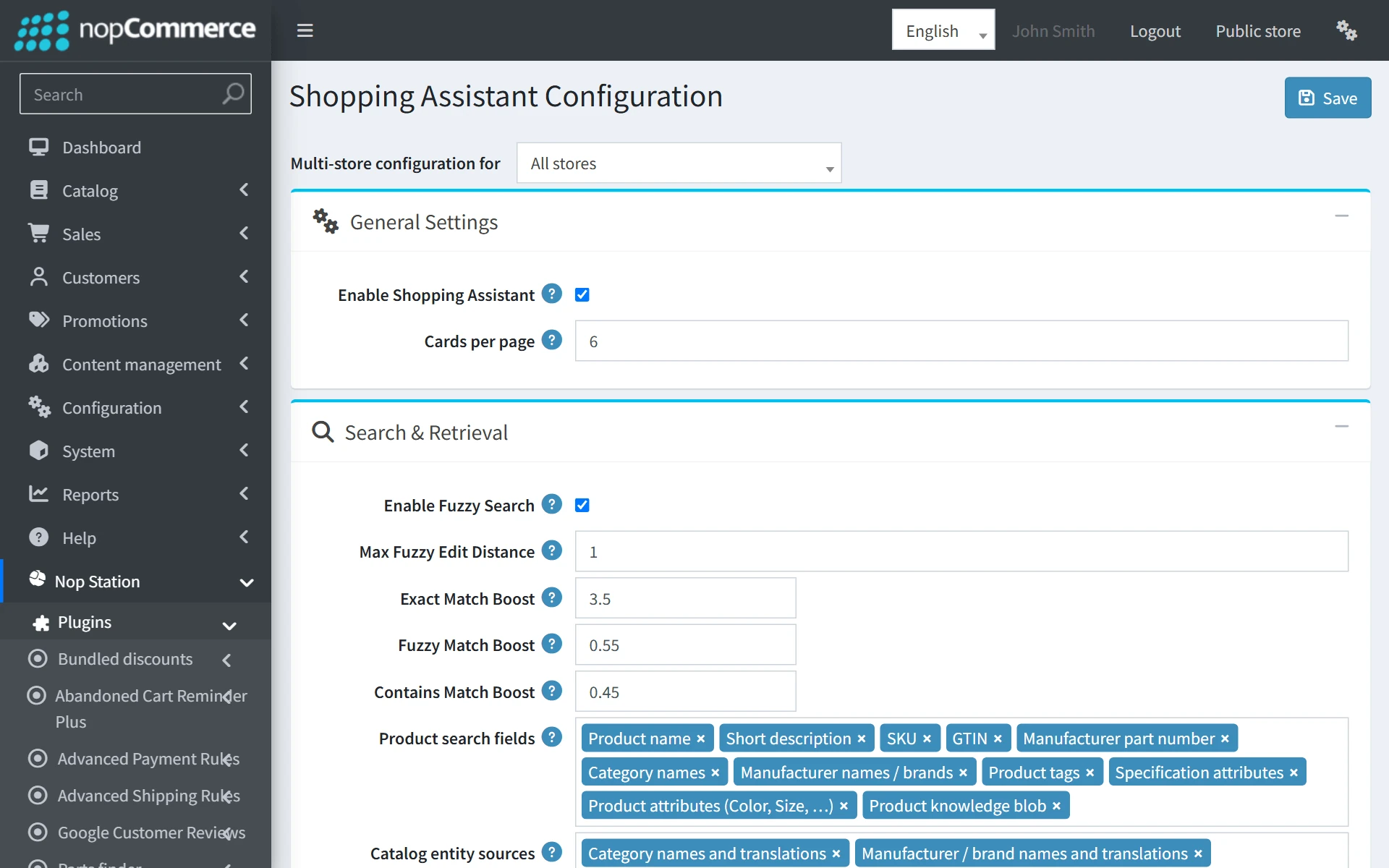Viewport: 1389px width, 868px height.
Task: Show help tooltip for Cards per page
Action: point(552,340)
